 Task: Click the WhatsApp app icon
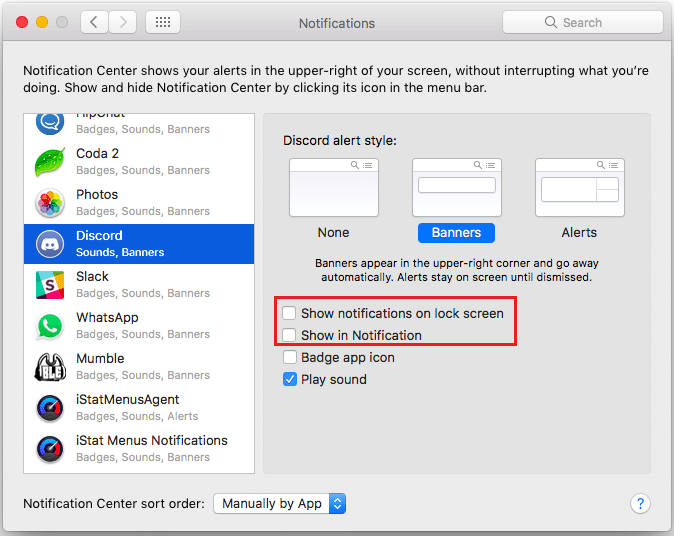pos(50,326)
